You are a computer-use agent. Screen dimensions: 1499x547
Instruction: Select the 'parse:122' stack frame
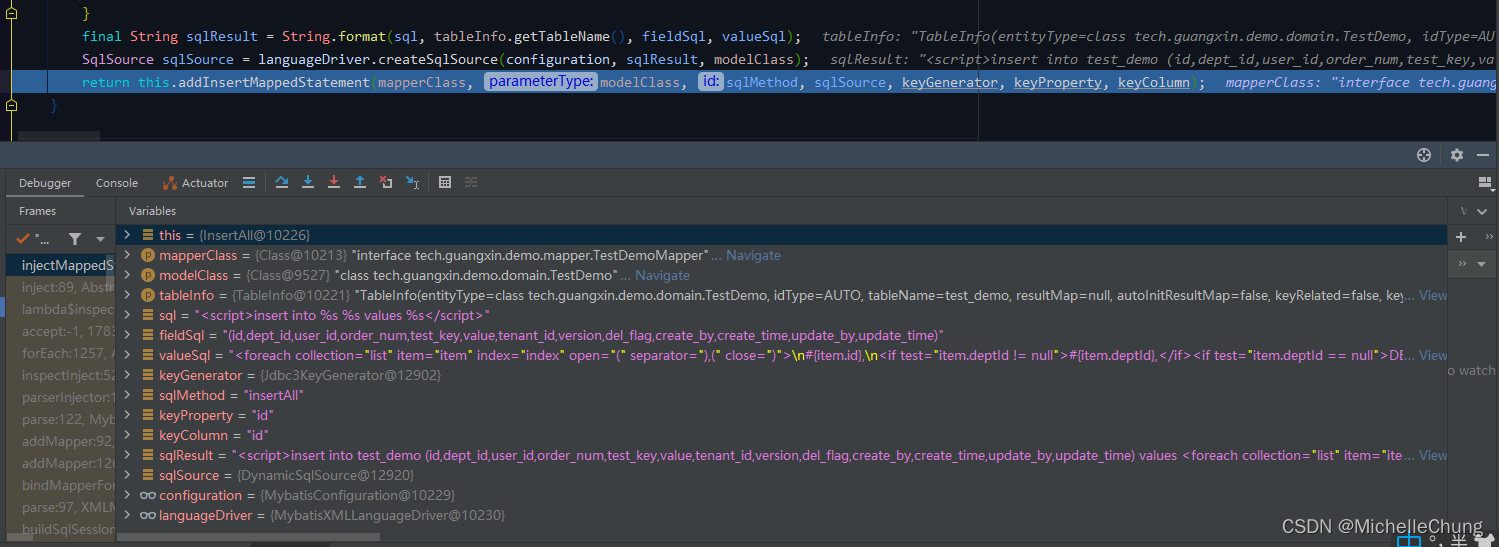[x=60, y=419]
